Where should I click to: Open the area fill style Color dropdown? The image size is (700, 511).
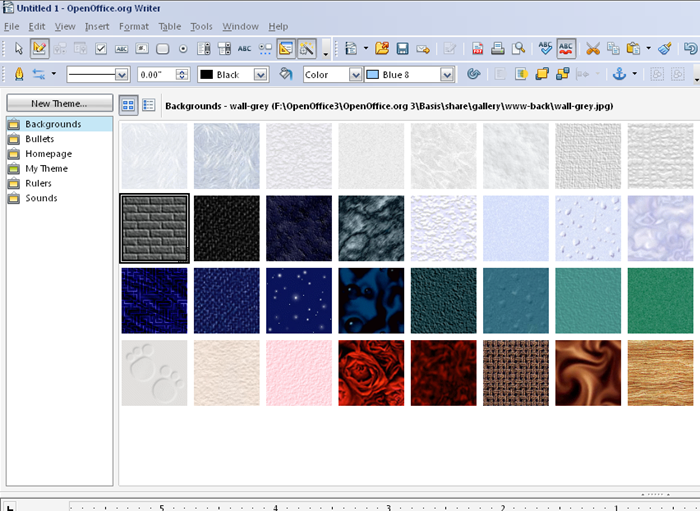pyautogui.click(x=354, y=75)
